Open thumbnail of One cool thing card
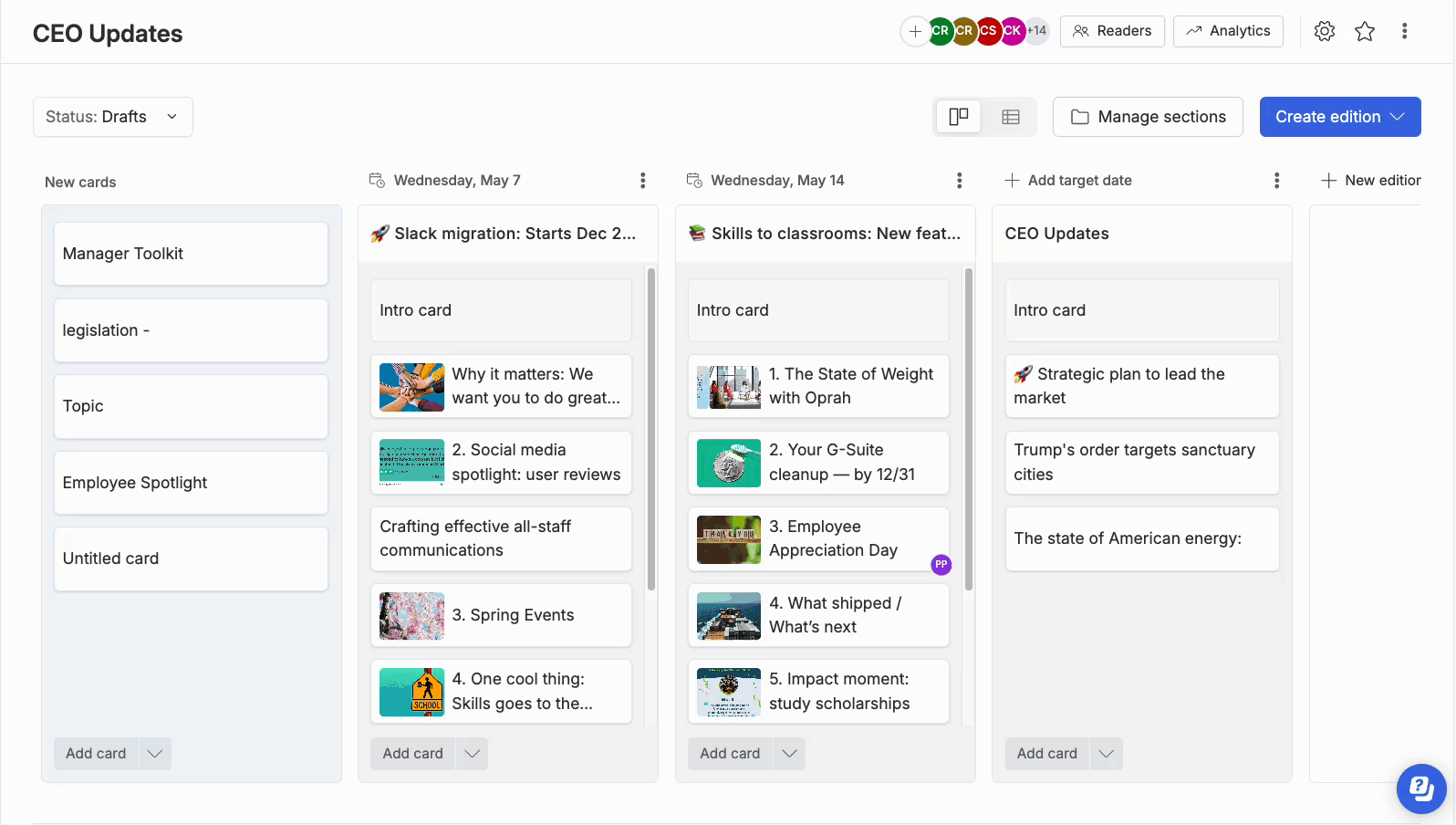 (411, 693)
